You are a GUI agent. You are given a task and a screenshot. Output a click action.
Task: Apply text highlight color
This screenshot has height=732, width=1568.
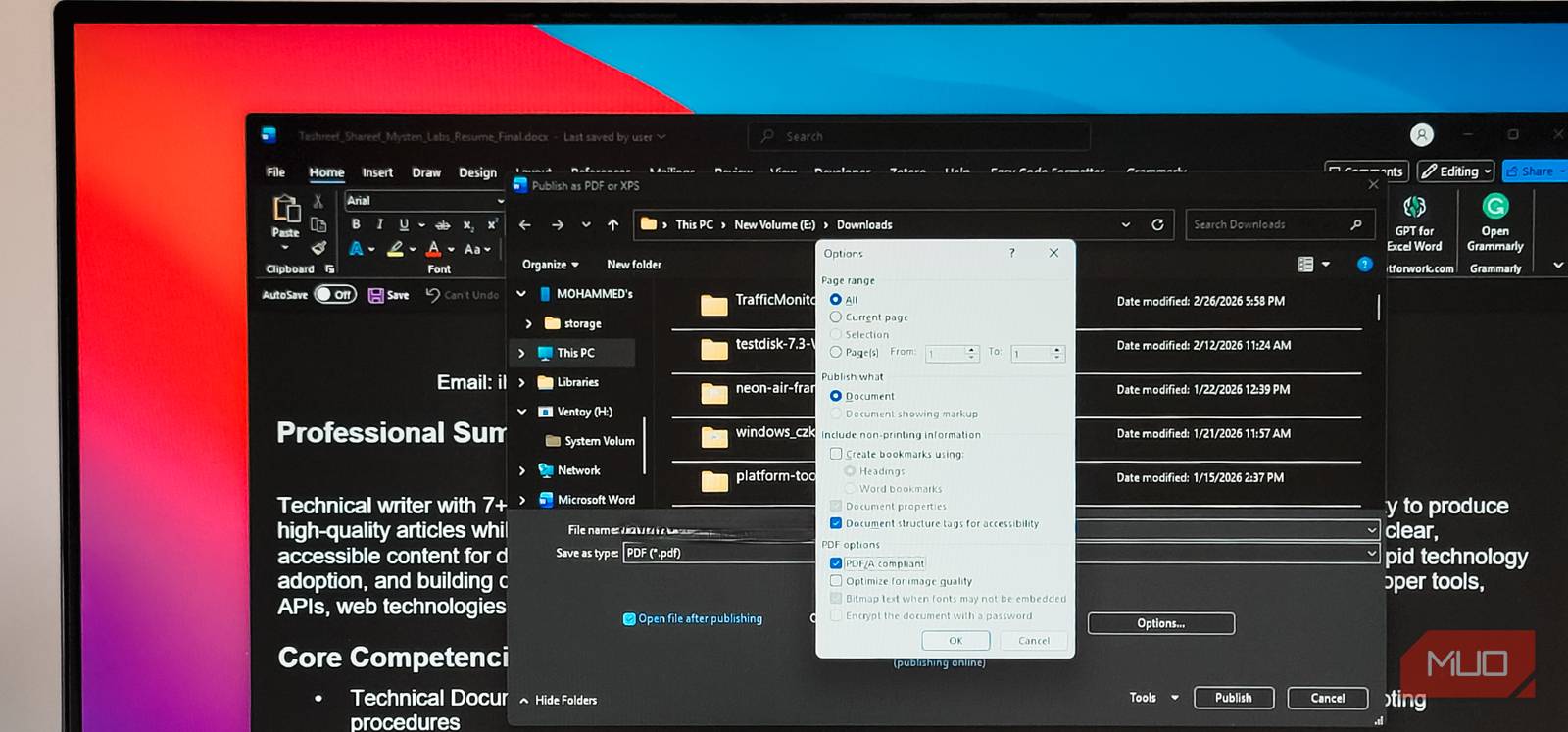click(x=395, y=249)
